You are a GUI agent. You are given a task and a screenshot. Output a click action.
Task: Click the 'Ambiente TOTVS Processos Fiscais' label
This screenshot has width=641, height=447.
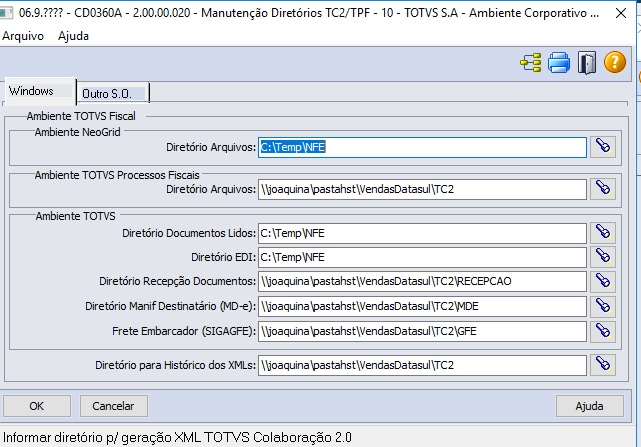pos(117,175)
